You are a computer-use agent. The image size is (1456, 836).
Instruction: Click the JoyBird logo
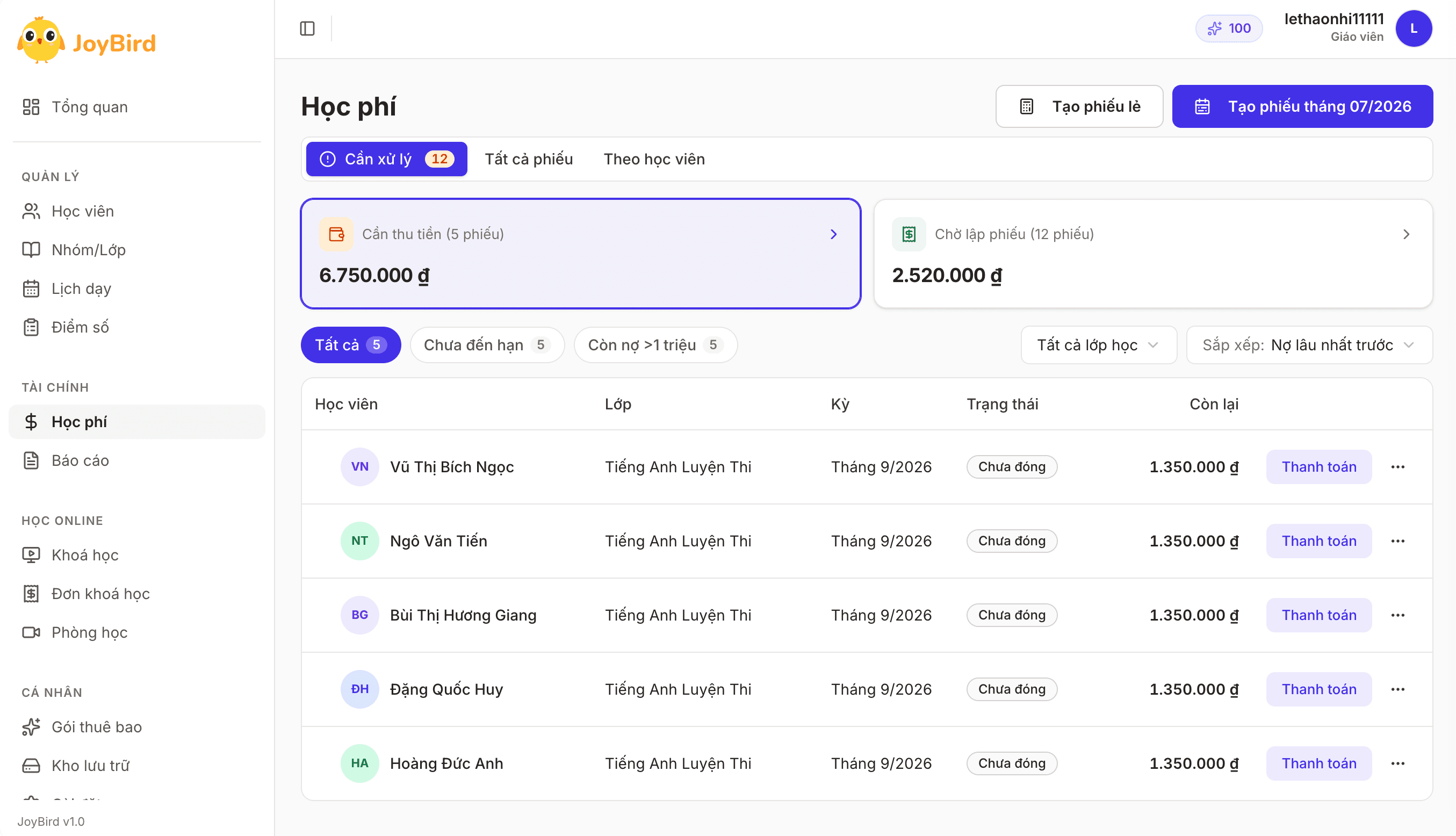87,41
